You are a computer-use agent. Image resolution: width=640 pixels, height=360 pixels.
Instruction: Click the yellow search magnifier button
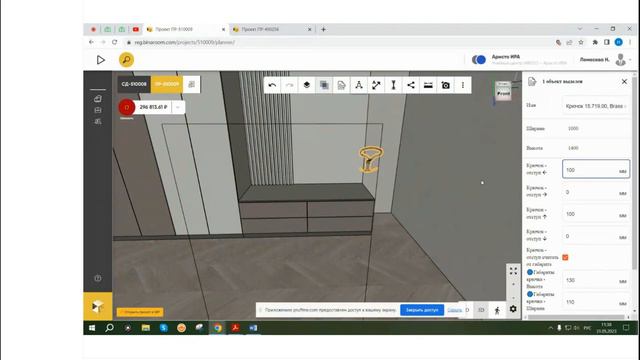(x=126, y=60)
